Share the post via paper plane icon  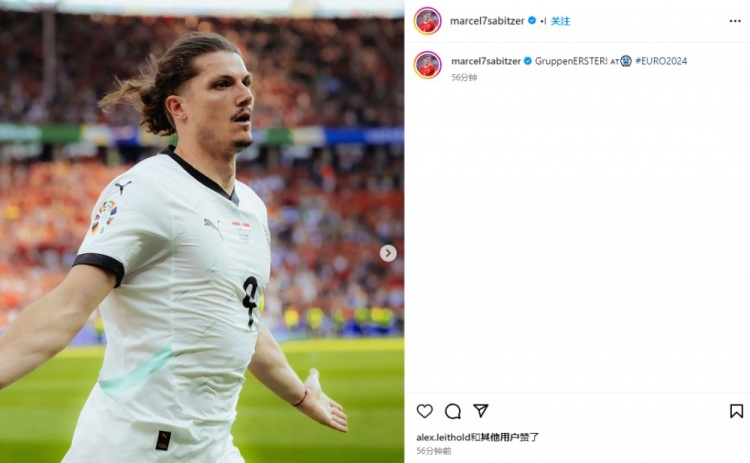480,410
